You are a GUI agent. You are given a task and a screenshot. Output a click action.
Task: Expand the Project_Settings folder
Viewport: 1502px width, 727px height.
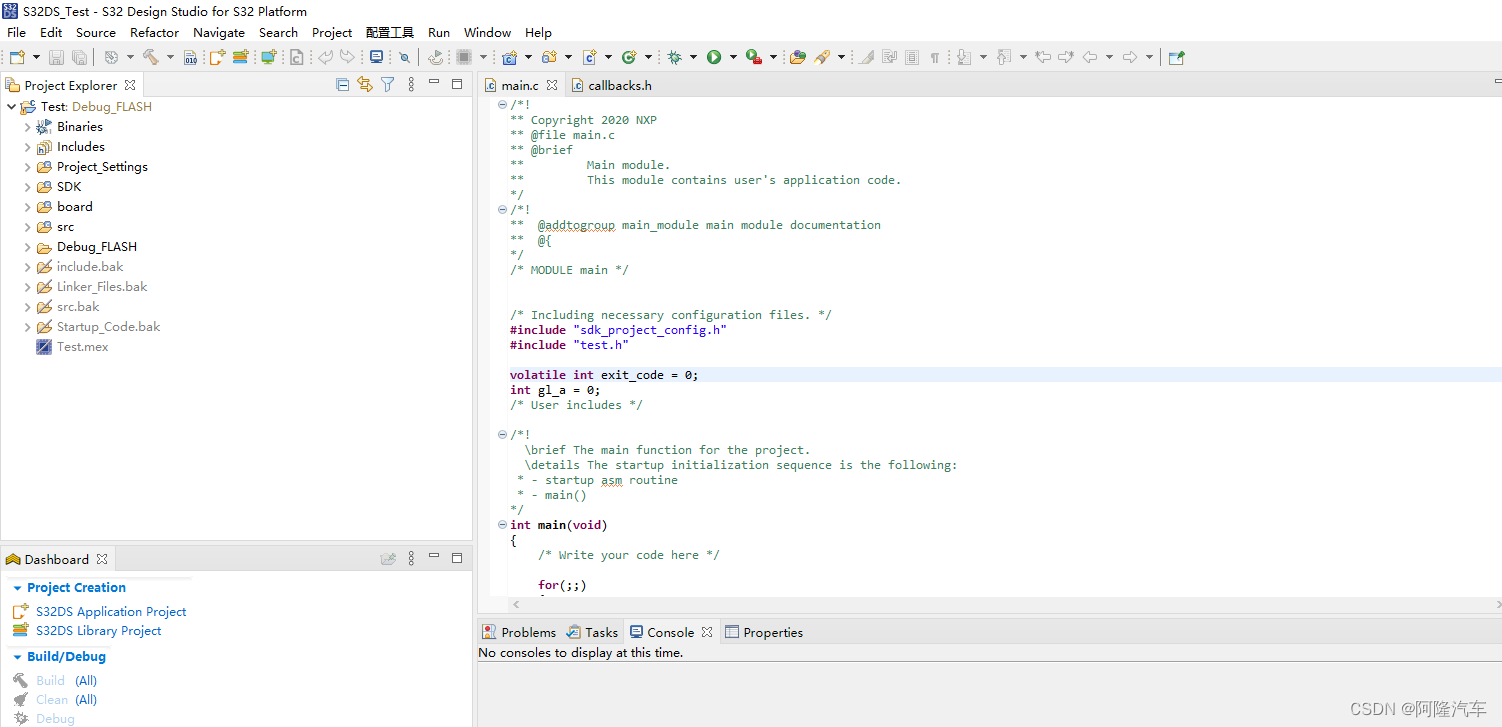click(x=27, y=167)
